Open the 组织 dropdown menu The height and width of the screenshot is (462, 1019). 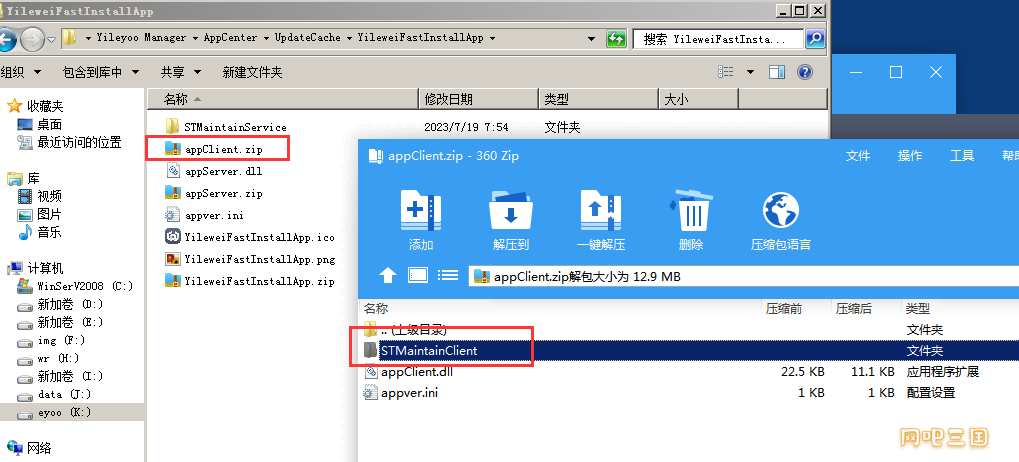click(x=21, y=72)
